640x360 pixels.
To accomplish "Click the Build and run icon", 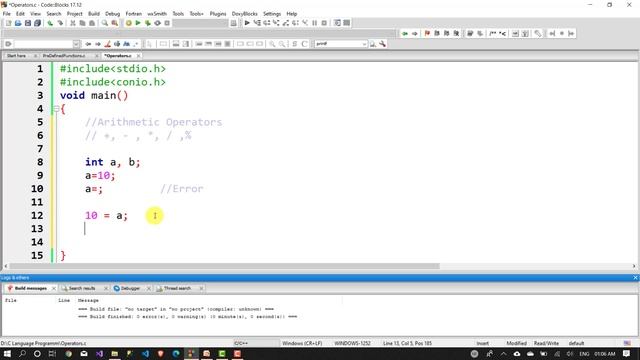I will (x=148, y=23).
